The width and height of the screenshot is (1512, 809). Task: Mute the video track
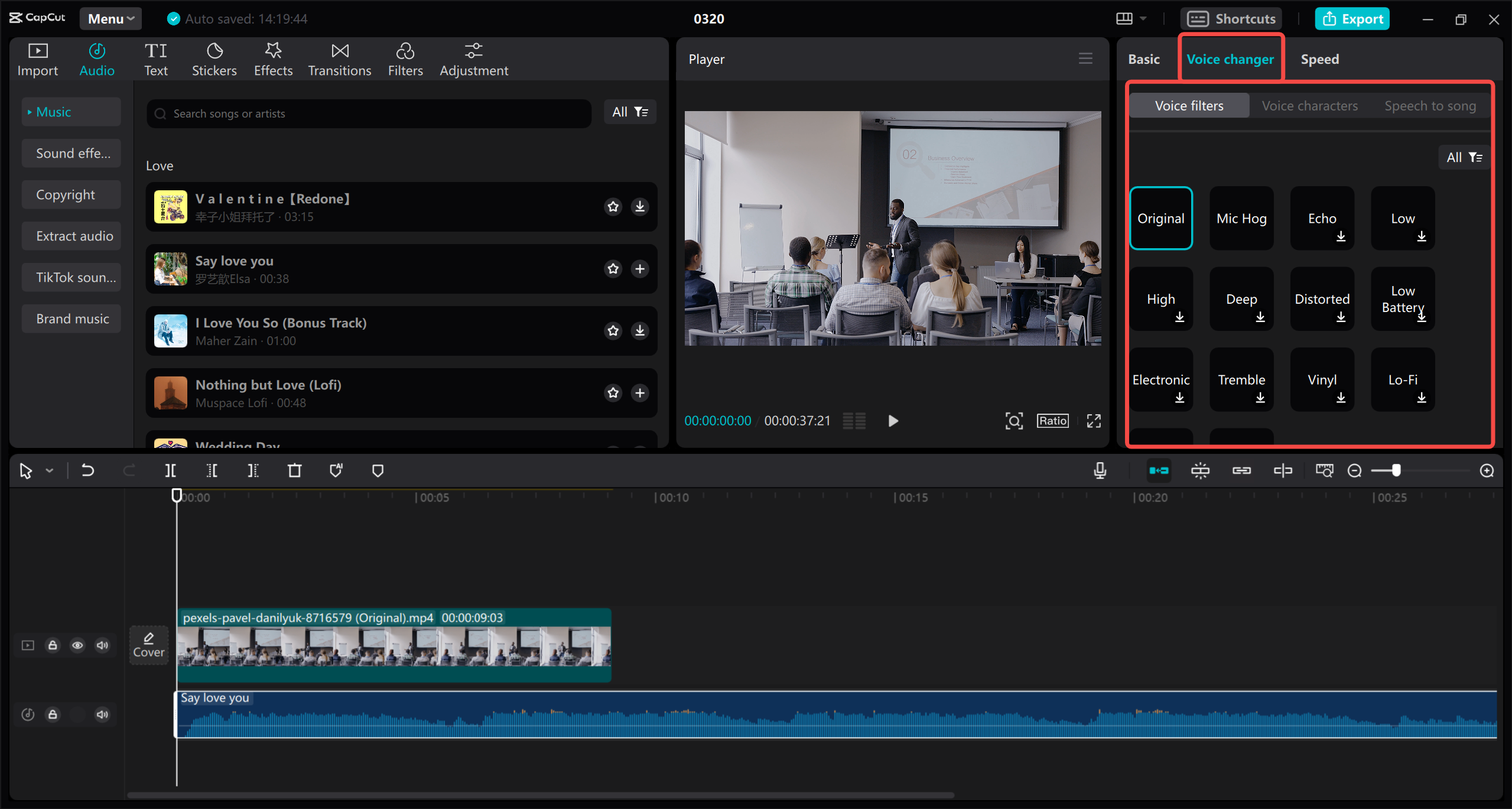[102, 645]
